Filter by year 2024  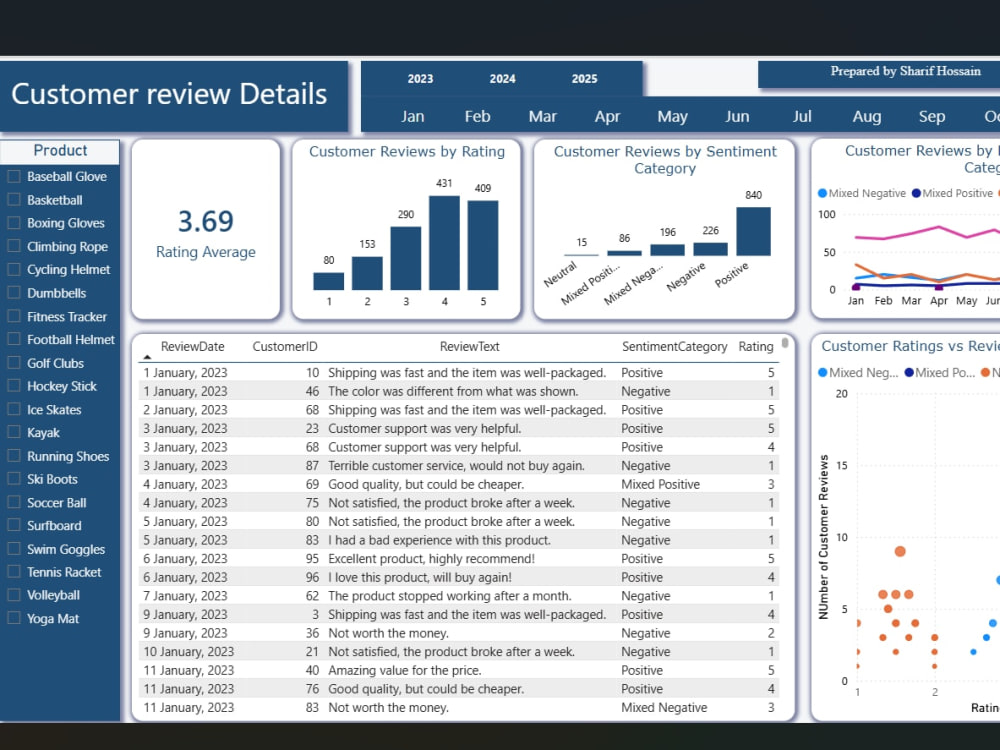(x=503, y=79)
